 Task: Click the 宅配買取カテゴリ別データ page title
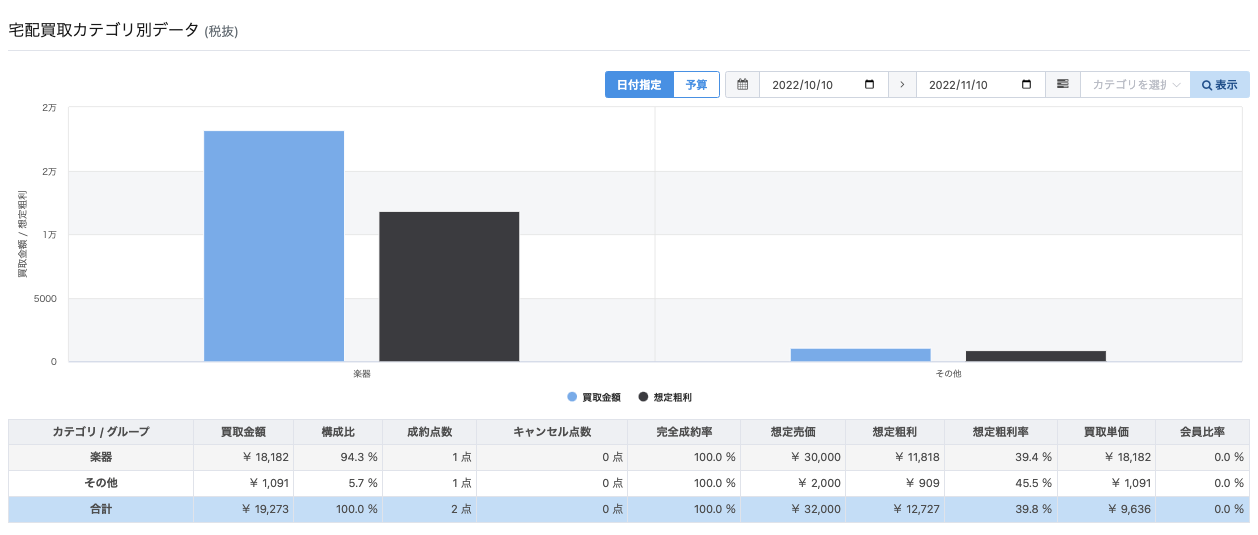pyautogui.click(x=104, y=30)
